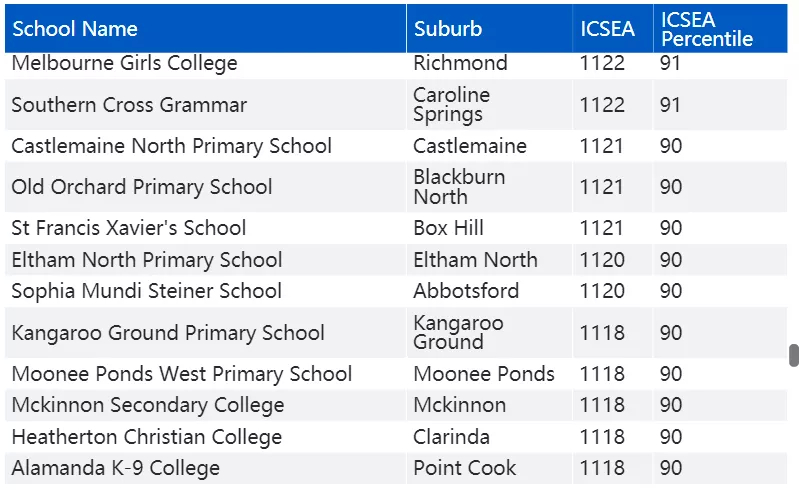Select Old Orchard Primary School cell
The width and height of the screenshot is (799, 490).
(x=205, y=187)
